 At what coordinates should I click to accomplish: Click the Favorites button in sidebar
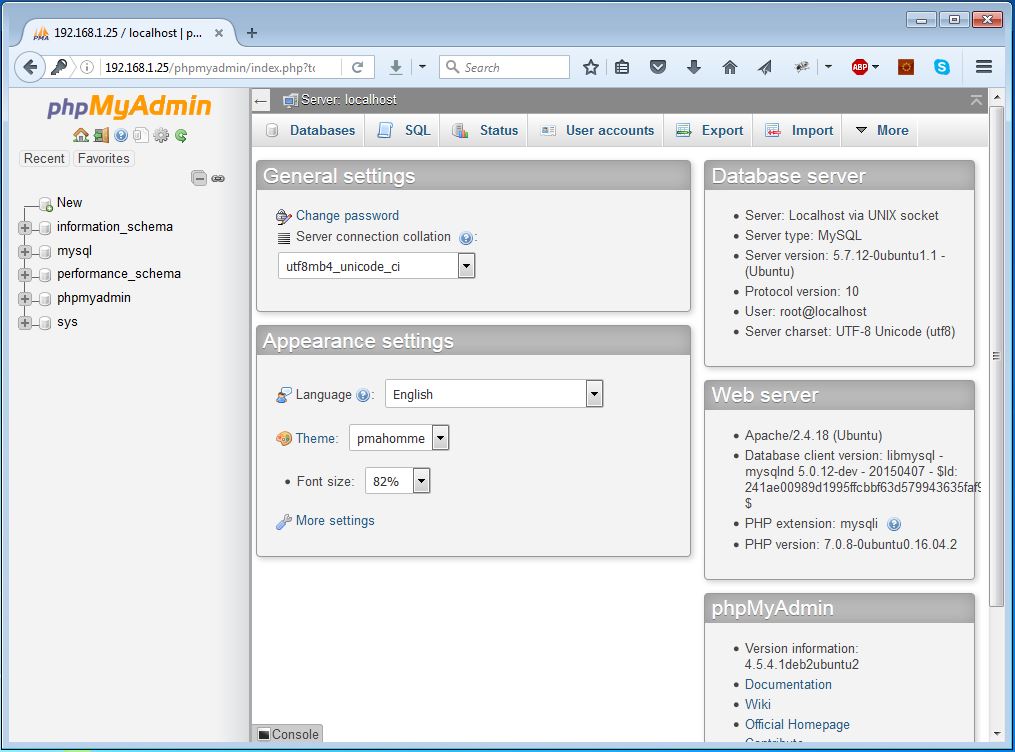[x=104, y=159]
